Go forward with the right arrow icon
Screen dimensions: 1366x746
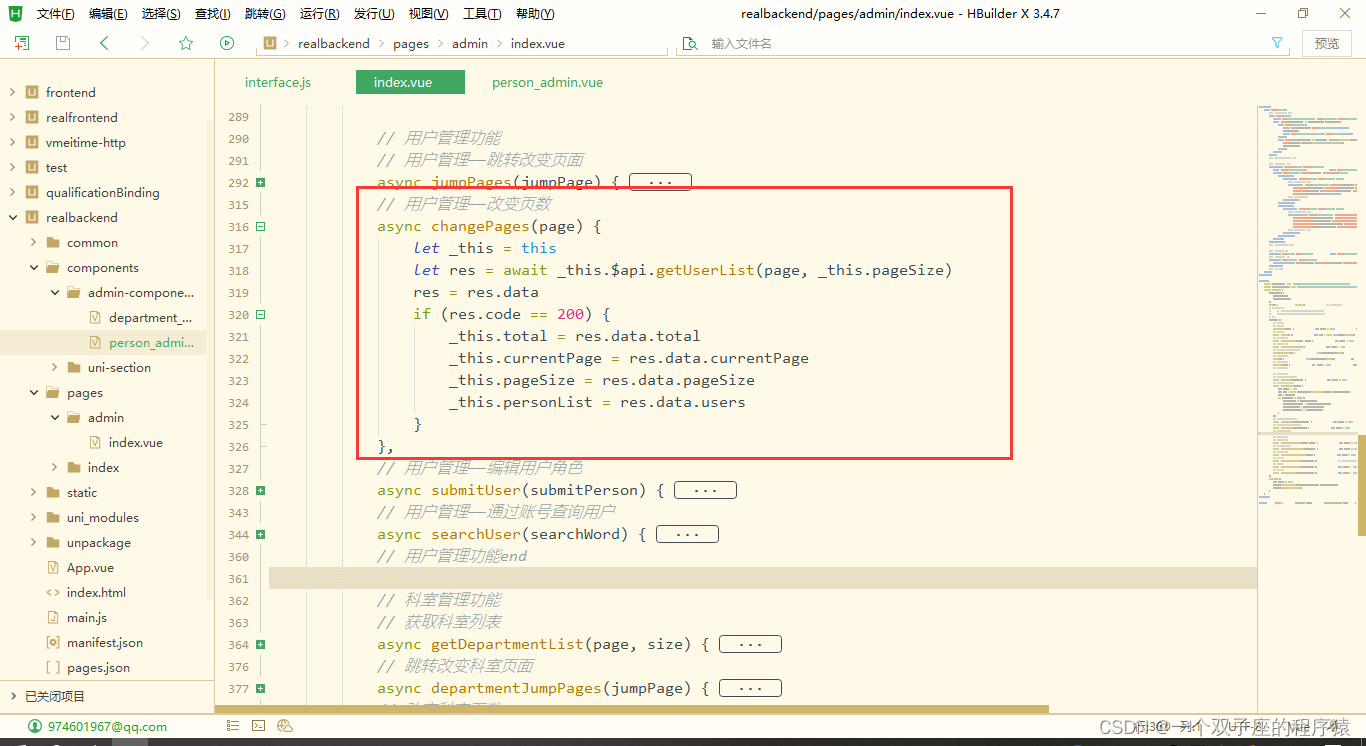click(145, 43)
